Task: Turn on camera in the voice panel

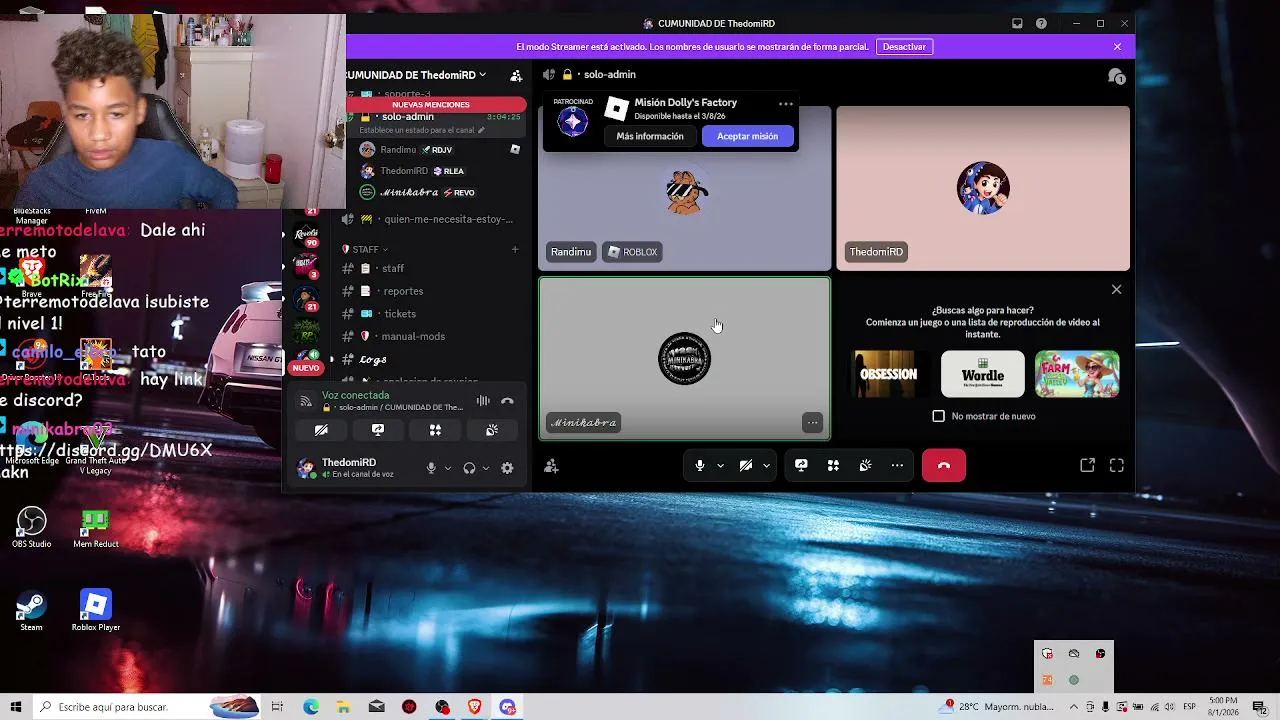Action: [x=321, y=430]
